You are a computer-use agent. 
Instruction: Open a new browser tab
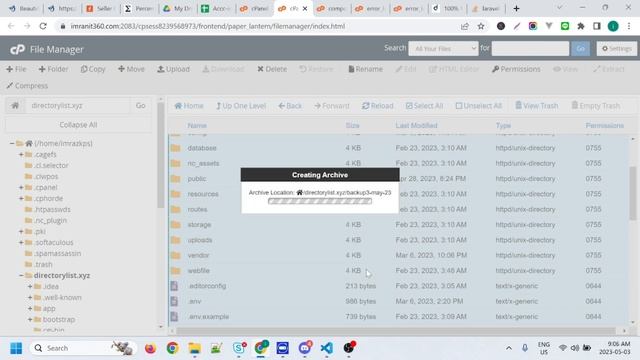click(x=516, y=8)
